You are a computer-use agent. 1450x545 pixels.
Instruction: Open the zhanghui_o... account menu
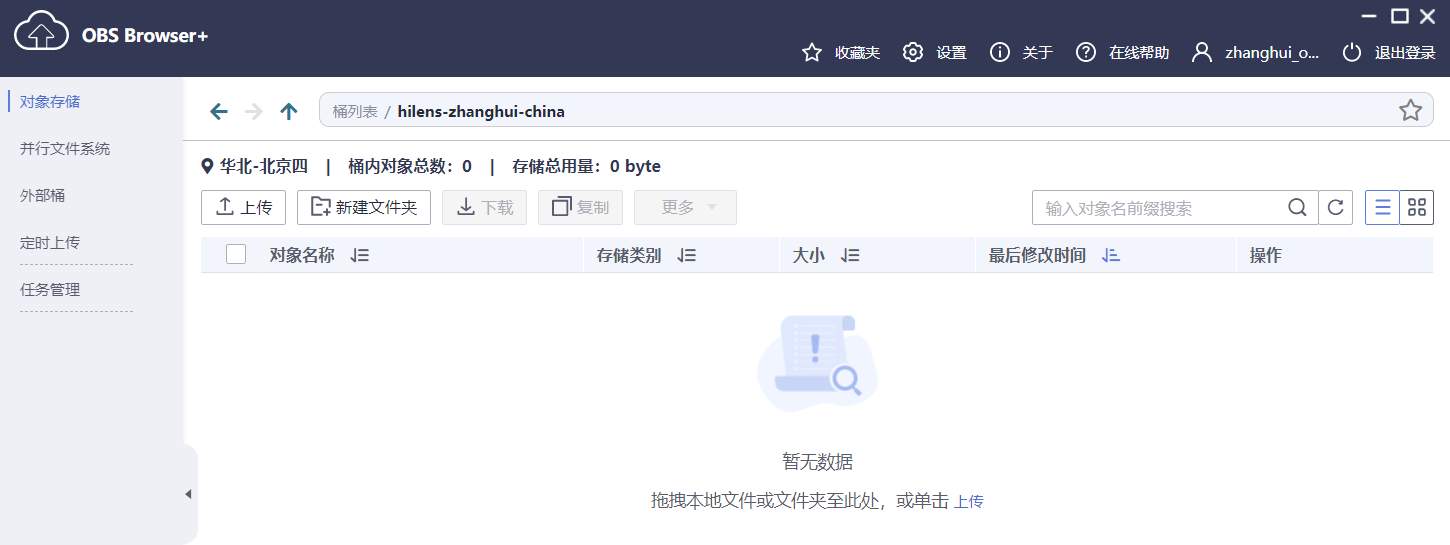pos(1256,53)
